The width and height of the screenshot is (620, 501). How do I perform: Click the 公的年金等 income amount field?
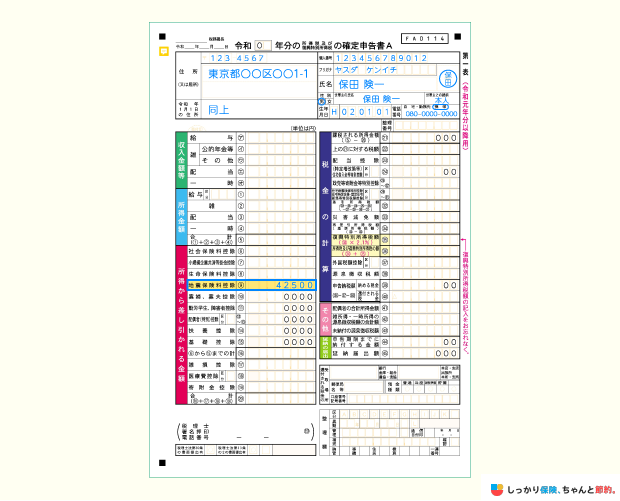click(x=280, y=149)
